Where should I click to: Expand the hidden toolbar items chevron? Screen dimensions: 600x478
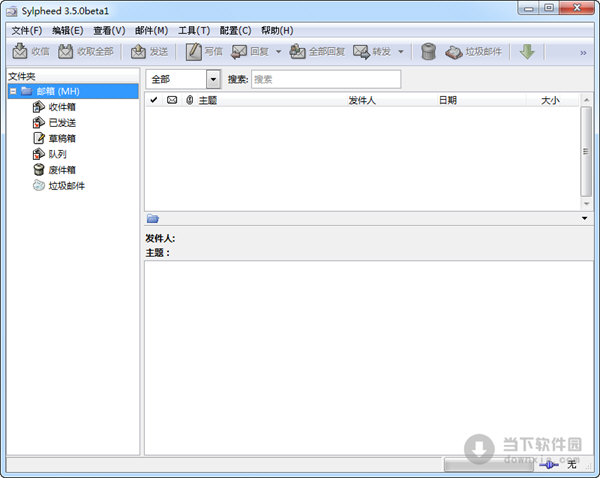pyautogui.click(x=583, y=53)
